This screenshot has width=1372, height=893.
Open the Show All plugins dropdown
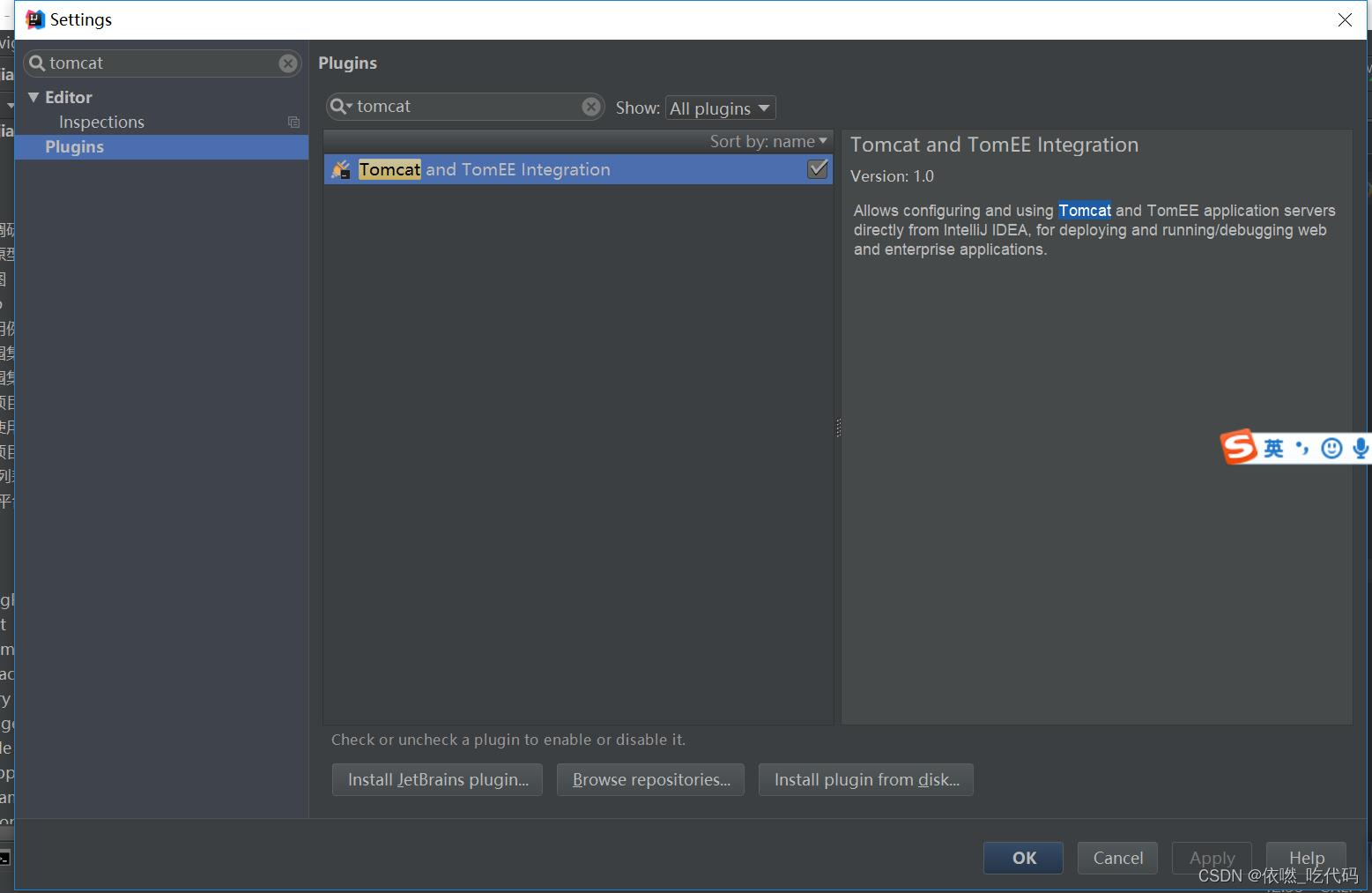coord(721,108)
